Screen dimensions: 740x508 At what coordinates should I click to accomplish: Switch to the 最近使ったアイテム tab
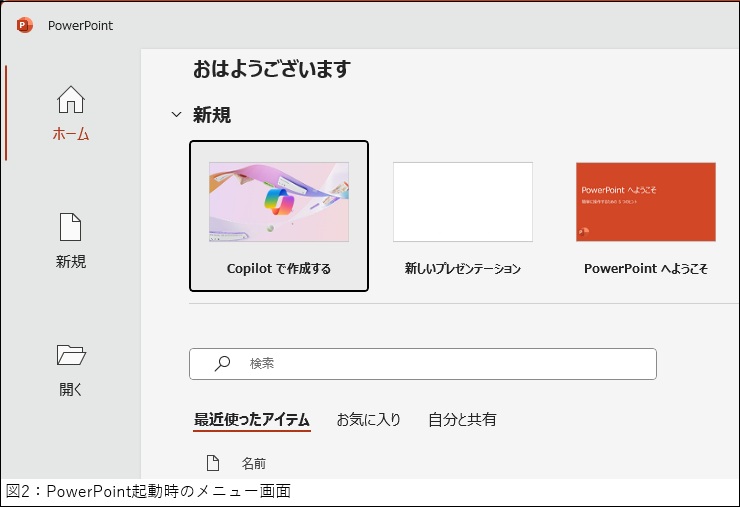252,420
